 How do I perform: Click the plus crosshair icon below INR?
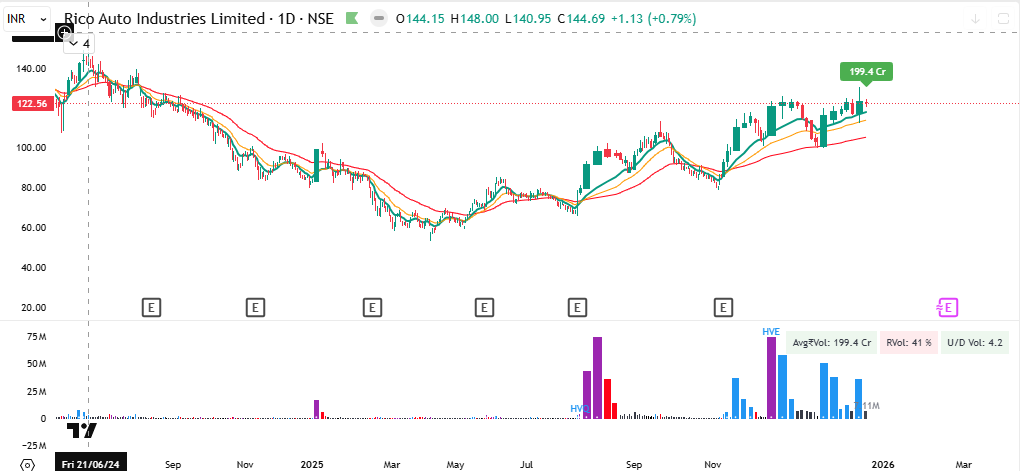tap(63, 32)
